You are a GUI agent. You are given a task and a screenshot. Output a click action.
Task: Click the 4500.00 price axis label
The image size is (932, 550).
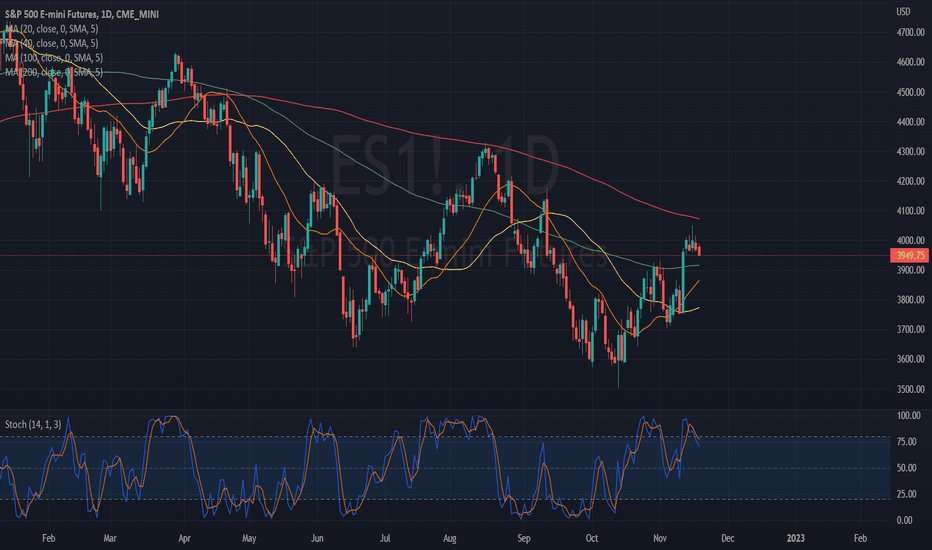click(911, 92)
